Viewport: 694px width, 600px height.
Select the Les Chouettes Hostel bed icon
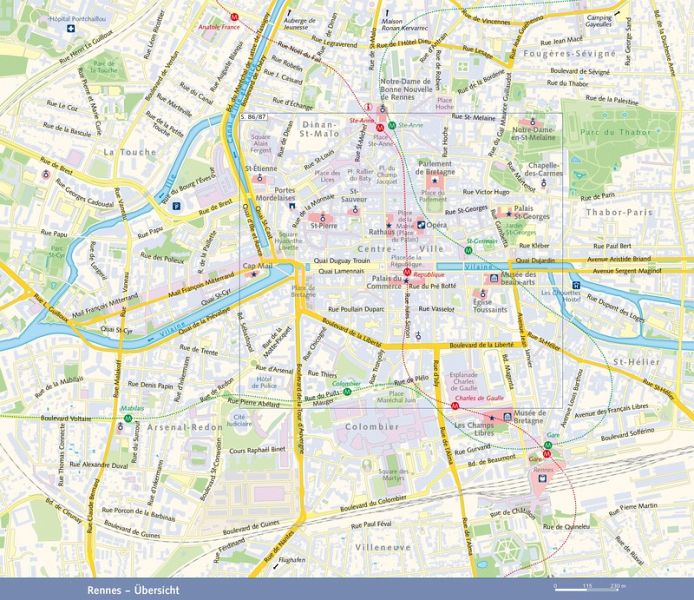click(575, 285)
